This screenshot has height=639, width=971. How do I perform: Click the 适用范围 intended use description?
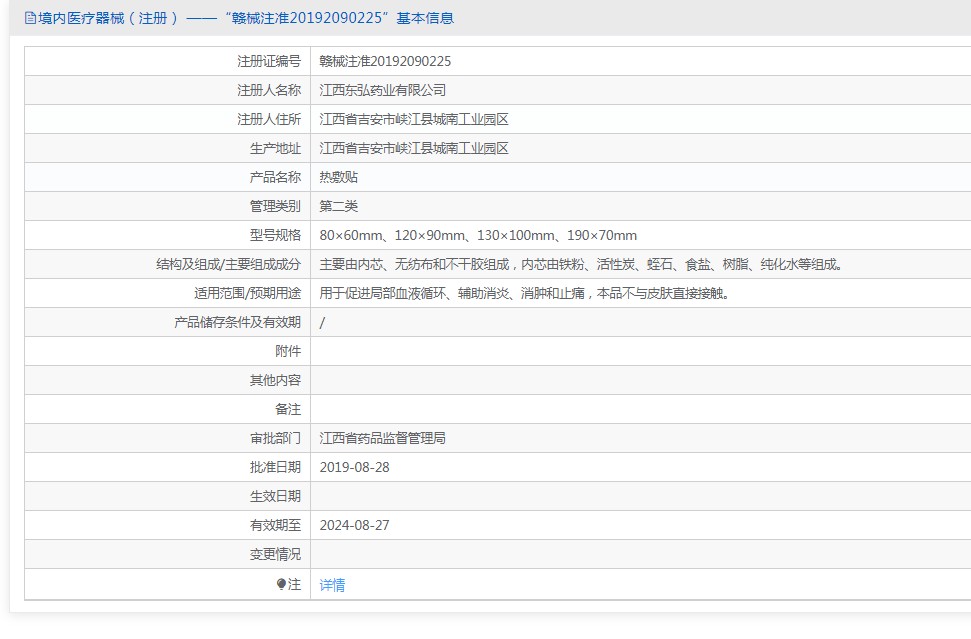coord(525,293)
